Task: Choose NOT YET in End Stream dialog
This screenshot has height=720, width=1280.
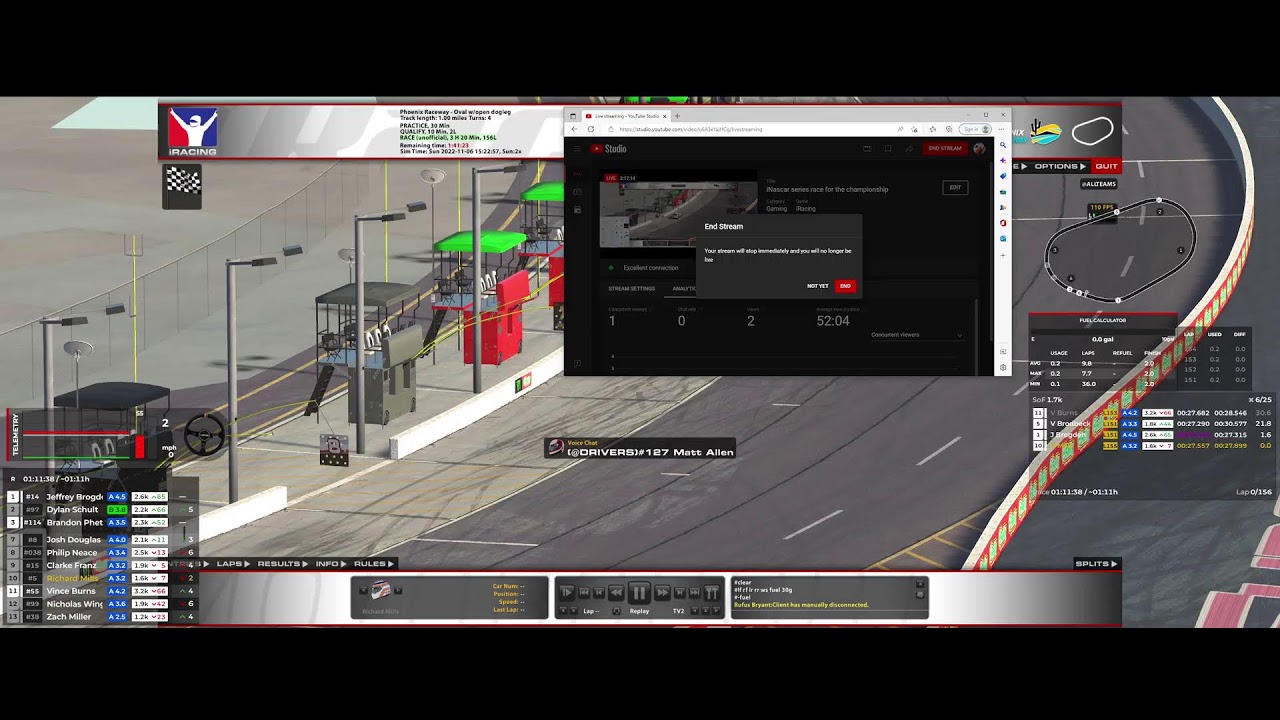Action: click(x=818, y=286)
